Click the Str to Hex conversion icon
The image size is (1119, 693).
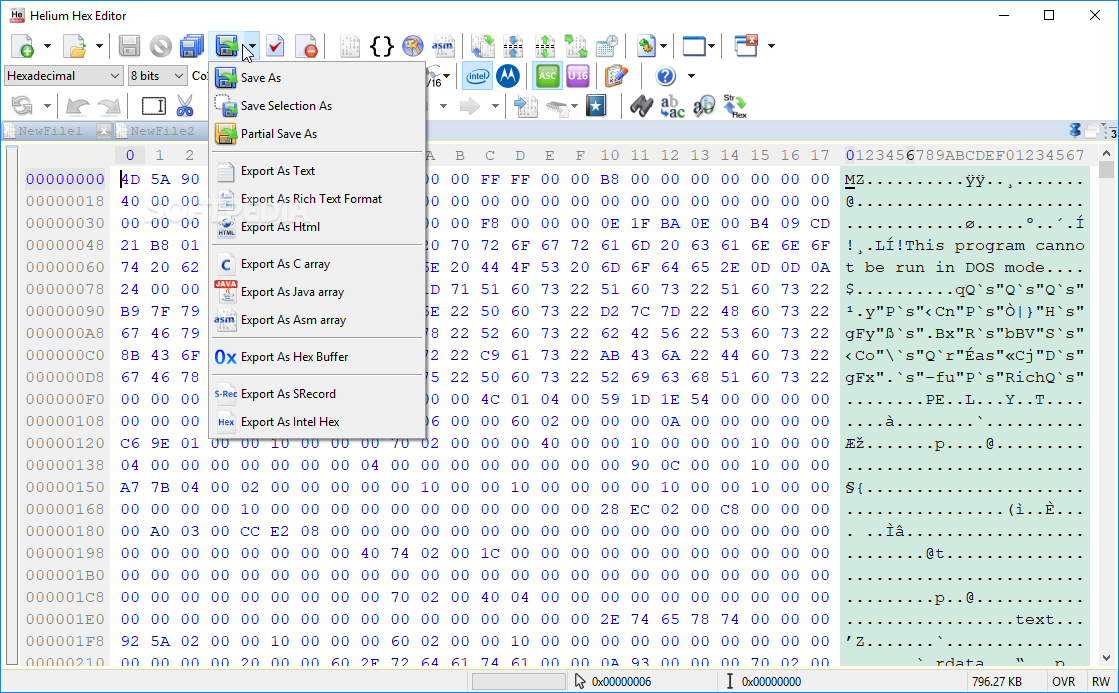[x=735, y=106]
